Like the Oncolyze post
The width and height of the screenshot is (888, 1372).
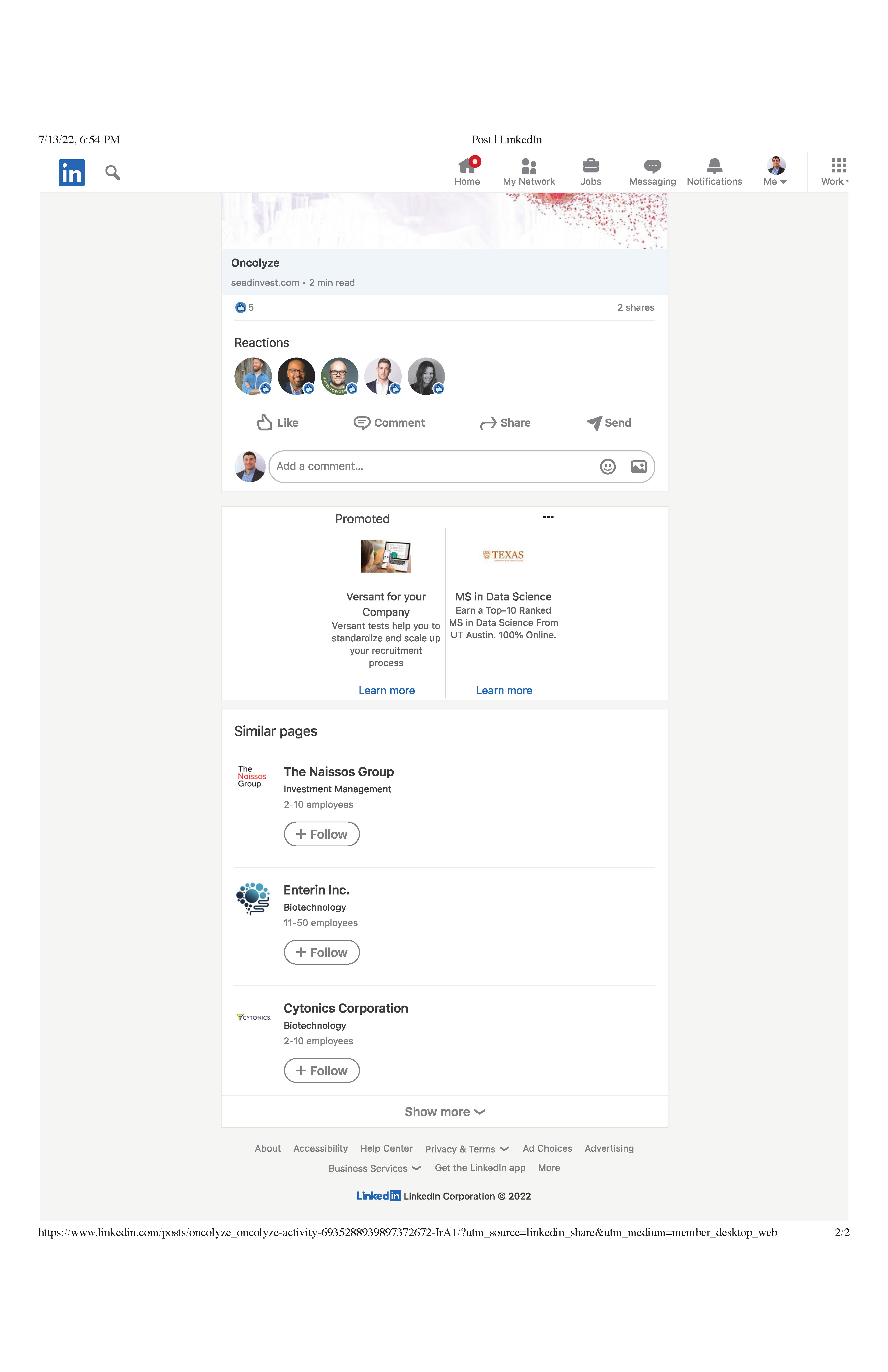pyautogui.click(x=277, y=423)
